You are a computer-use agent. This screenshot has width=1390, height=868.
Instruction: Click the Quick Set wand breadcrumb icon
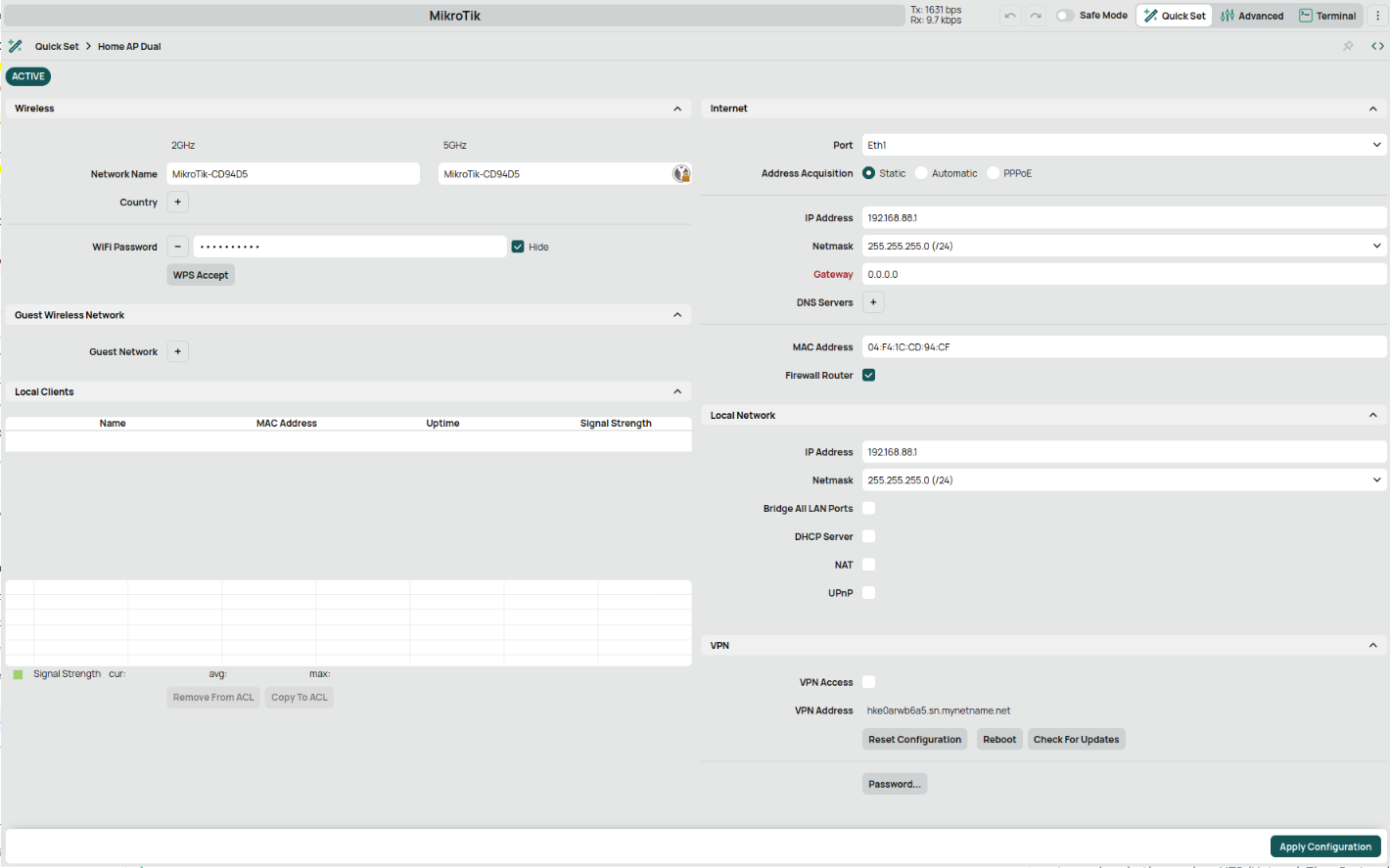click(x=16, y=46)
